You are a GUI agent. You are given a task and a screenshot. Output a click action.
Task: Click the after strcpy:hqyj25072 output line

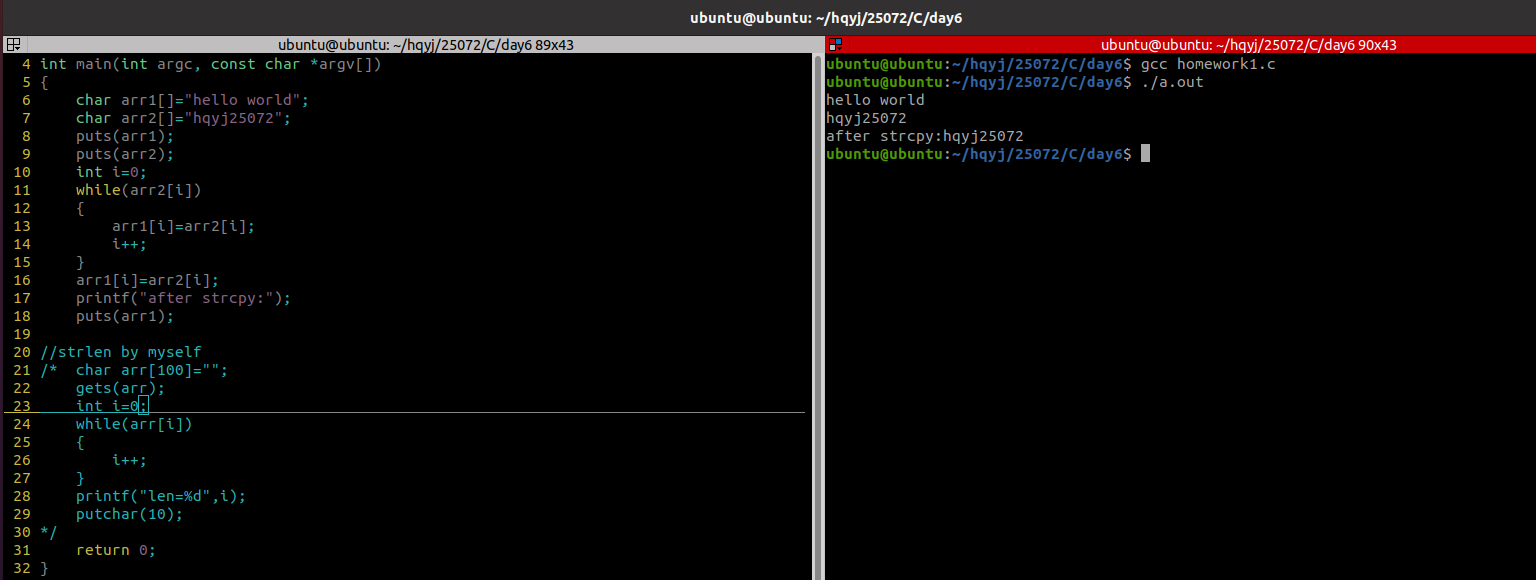click(925, 136)
